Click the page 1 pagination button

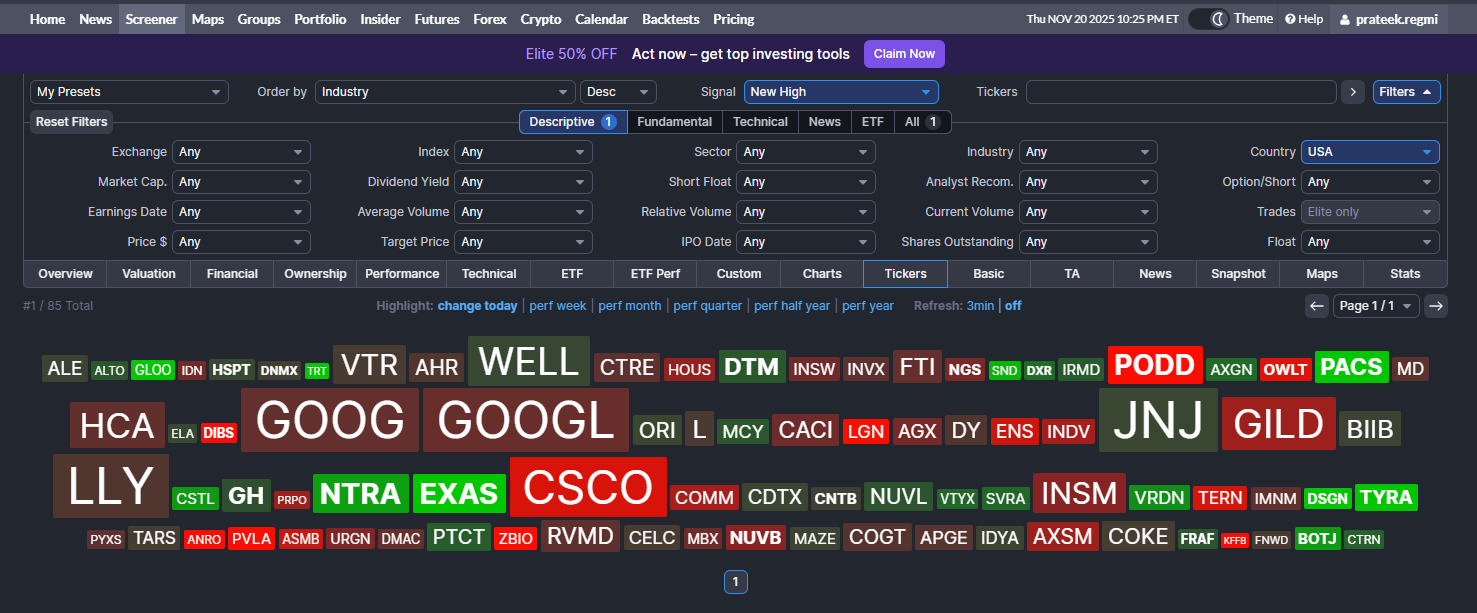point(736,582)
